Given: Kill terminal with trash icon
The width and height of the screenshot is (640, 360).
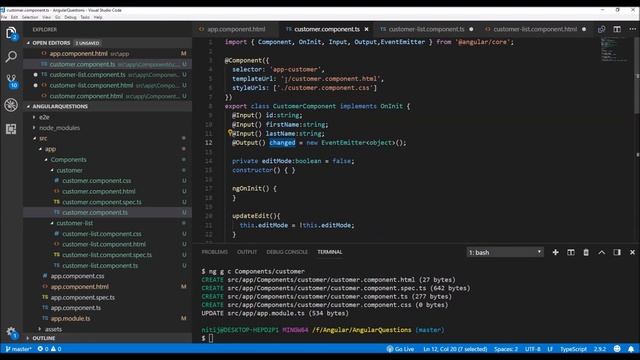Looking at the screenshot, I should (x=586, y=252).
